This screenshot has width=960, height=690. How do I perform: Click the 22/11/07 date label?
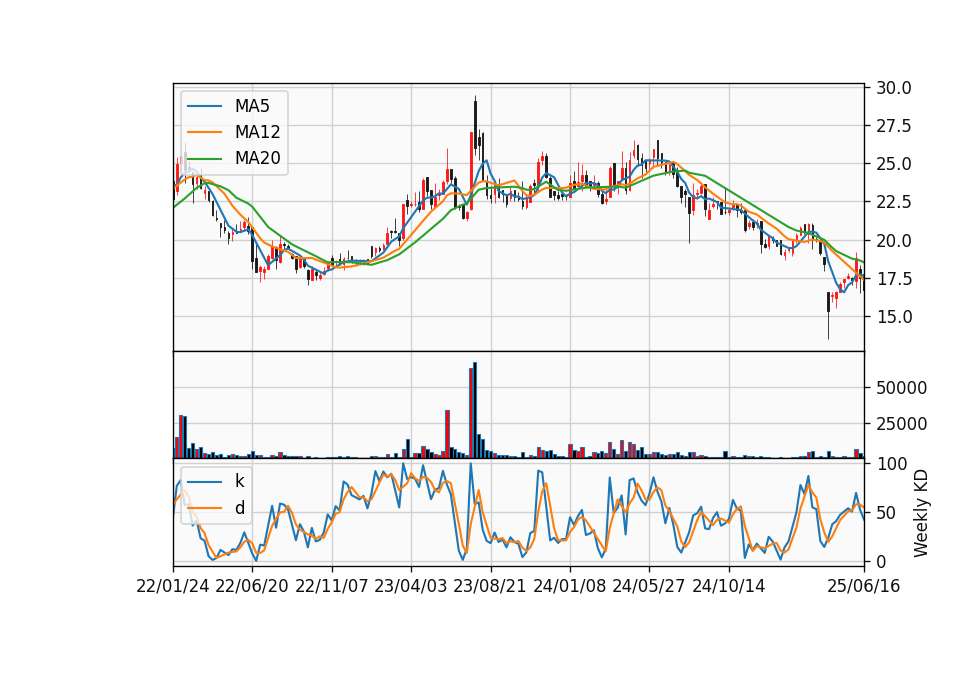click(x=332, y=586)
